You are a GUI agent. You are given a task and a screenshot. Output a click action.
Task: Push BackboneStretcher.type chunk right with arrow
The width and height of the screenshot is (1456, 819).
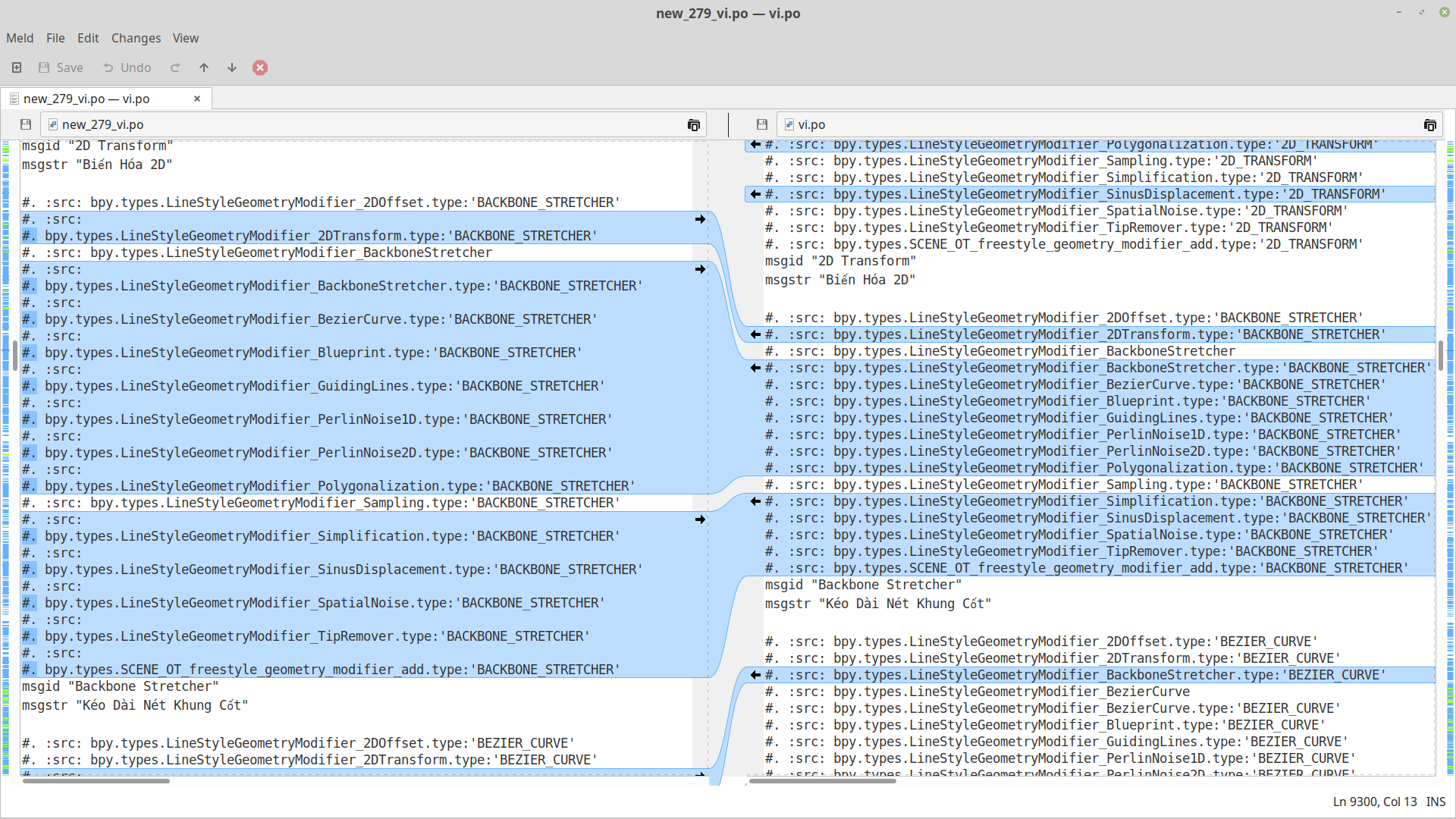pyautogui.click(x=701, y=269)
